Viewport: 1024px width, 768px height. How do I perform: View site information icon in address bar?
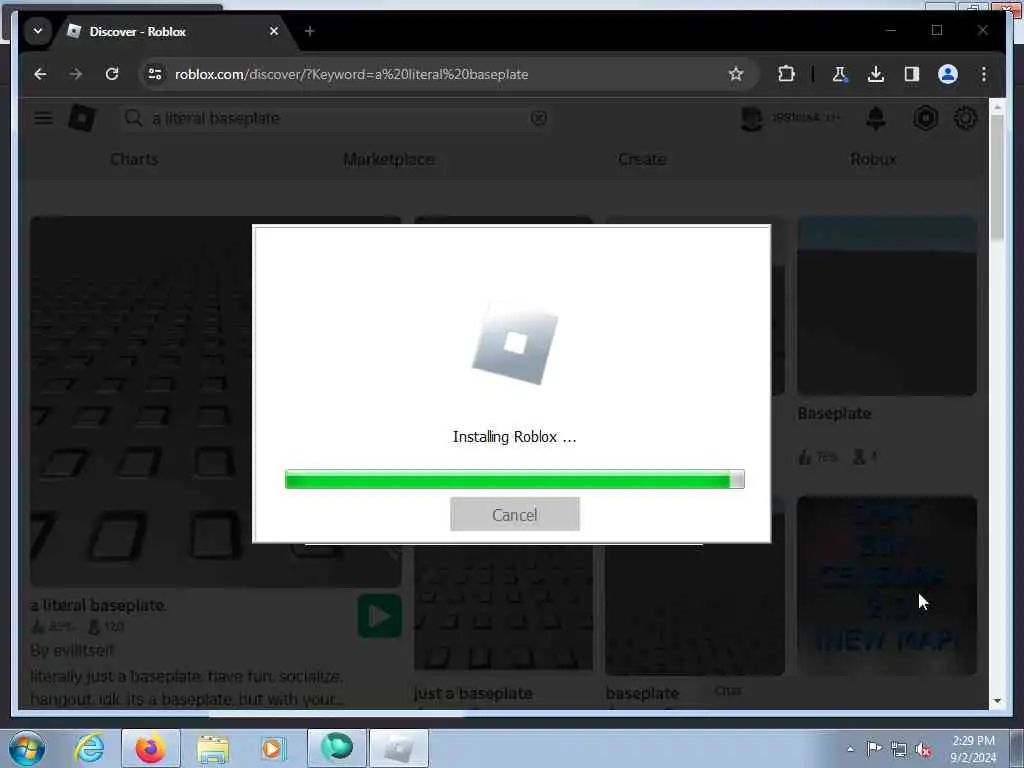pos(155,74)
